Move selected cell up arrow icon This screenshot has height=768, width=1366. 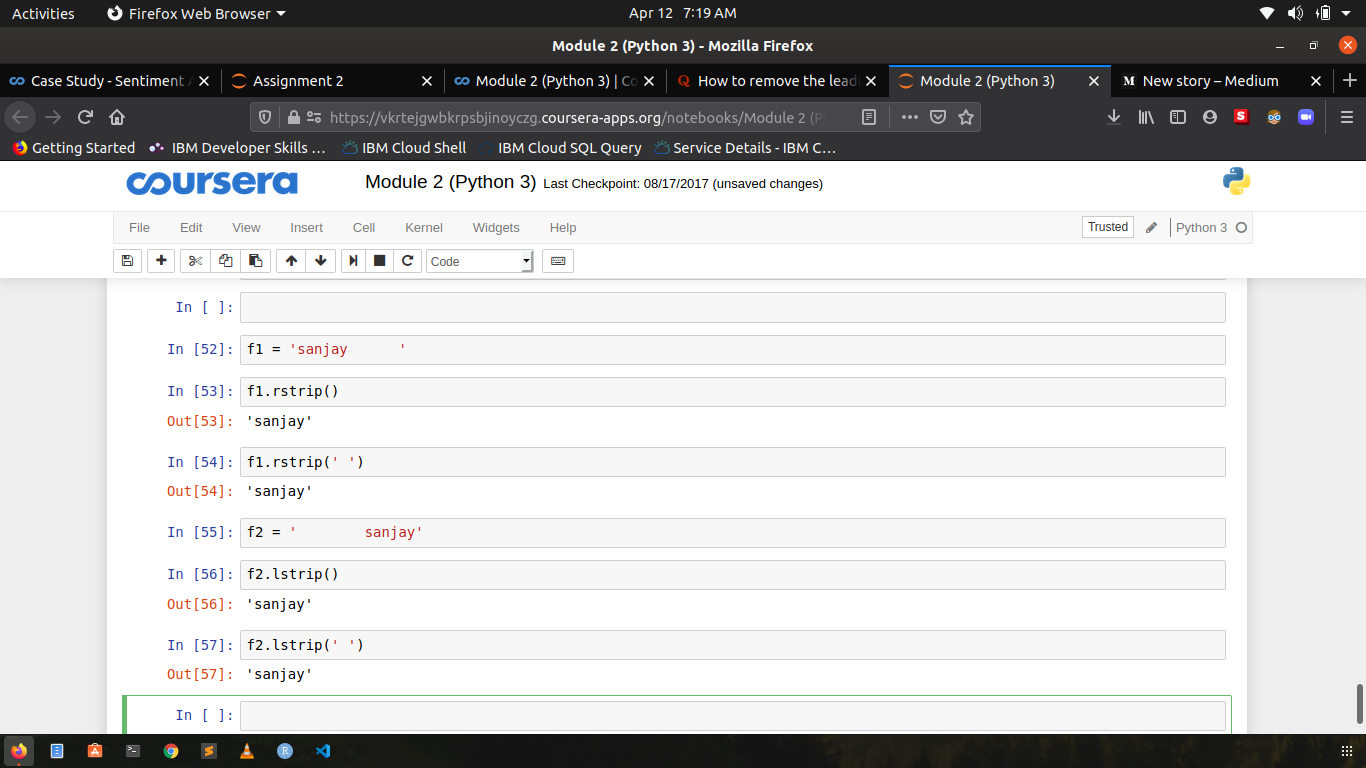(x=291, y=261)
